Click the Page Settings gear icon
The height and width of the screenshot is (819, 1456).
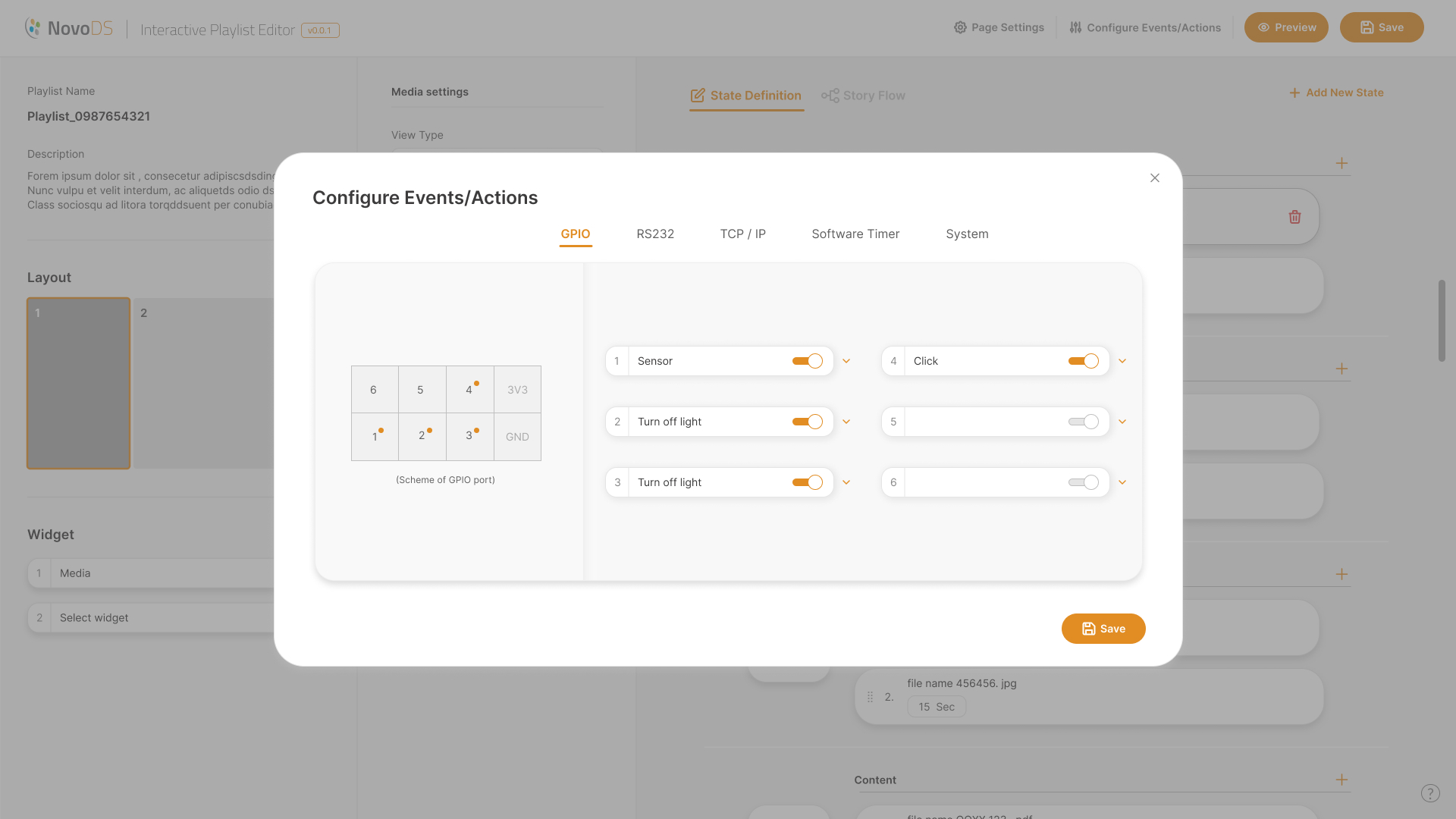coord(960,27)
